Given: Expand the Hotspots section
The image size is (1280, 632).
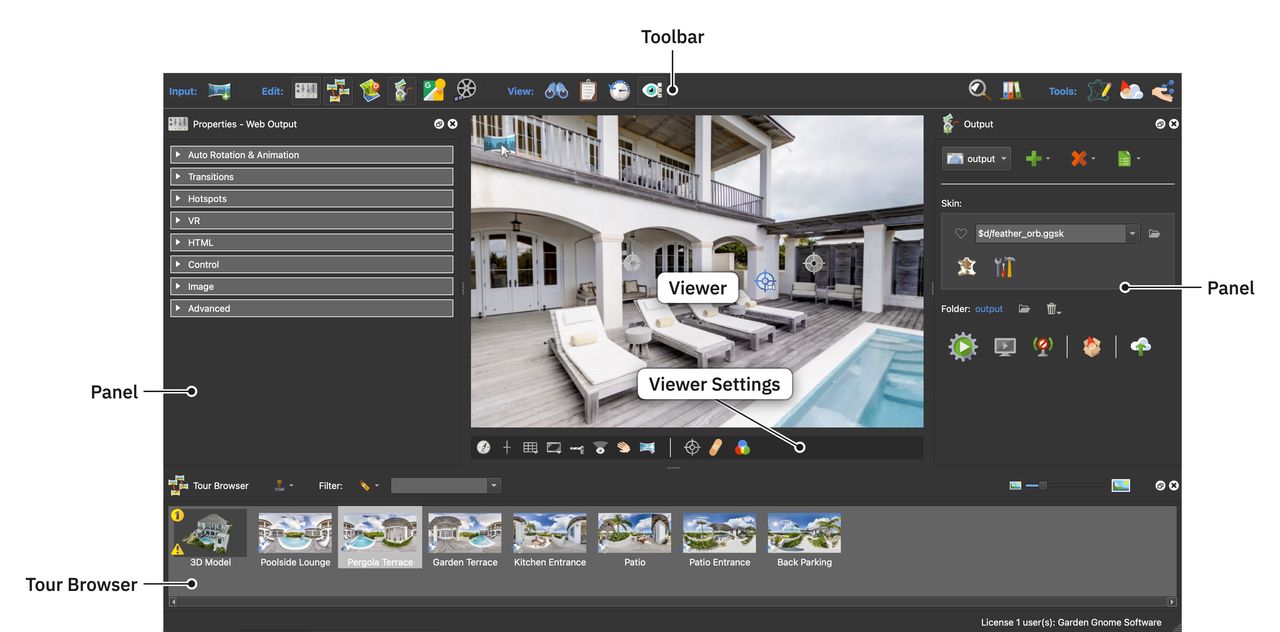Looking at the screenshot, I should [312, 199].
